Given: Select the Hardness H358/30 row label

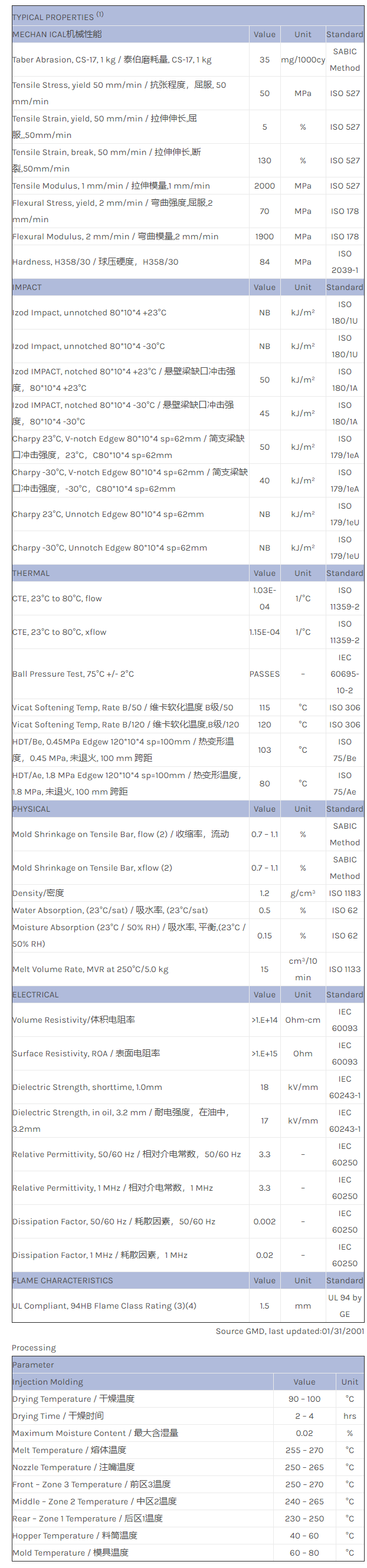Looking at the screenshot, I should point(96,262).
